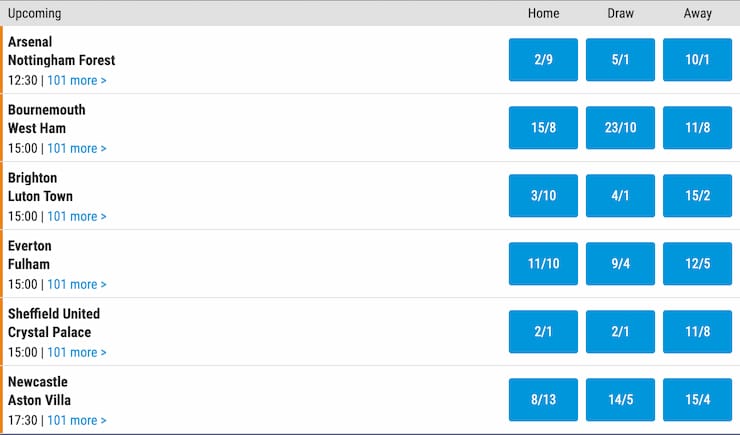Select Luton Town away odds 15/2
Image resolution: width=740 pixels, height=435 pixels.
[x=697, y=196]
